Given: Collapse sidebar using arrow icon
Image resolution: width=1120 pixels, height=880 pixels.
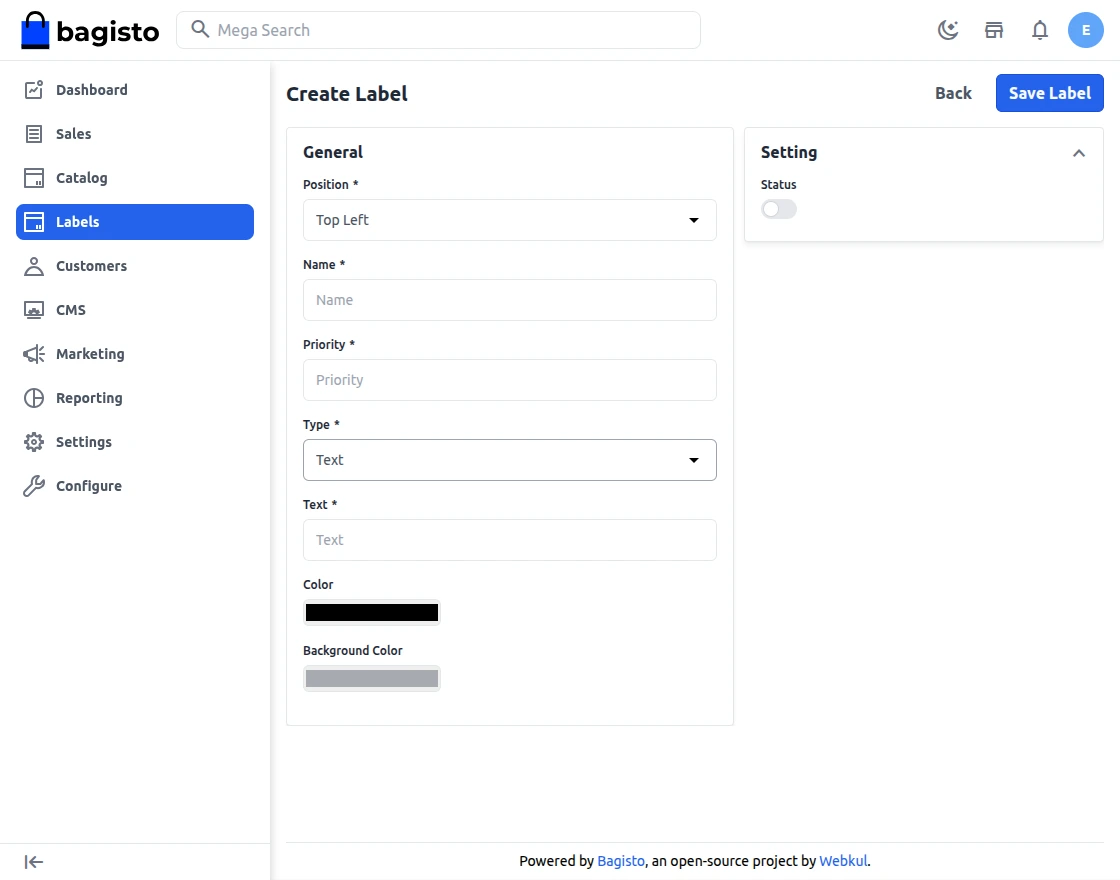Looking at the screenshot, I should click(x=34, y=862).
